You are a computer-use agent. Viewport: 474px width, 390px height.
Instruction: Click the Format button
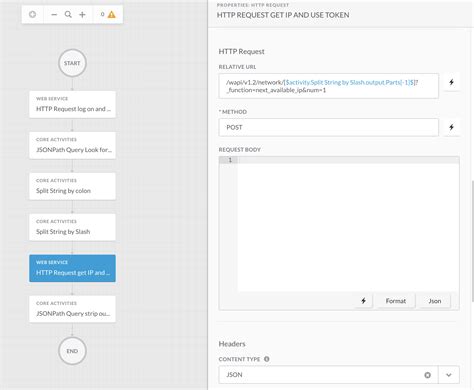click(396, 301)
